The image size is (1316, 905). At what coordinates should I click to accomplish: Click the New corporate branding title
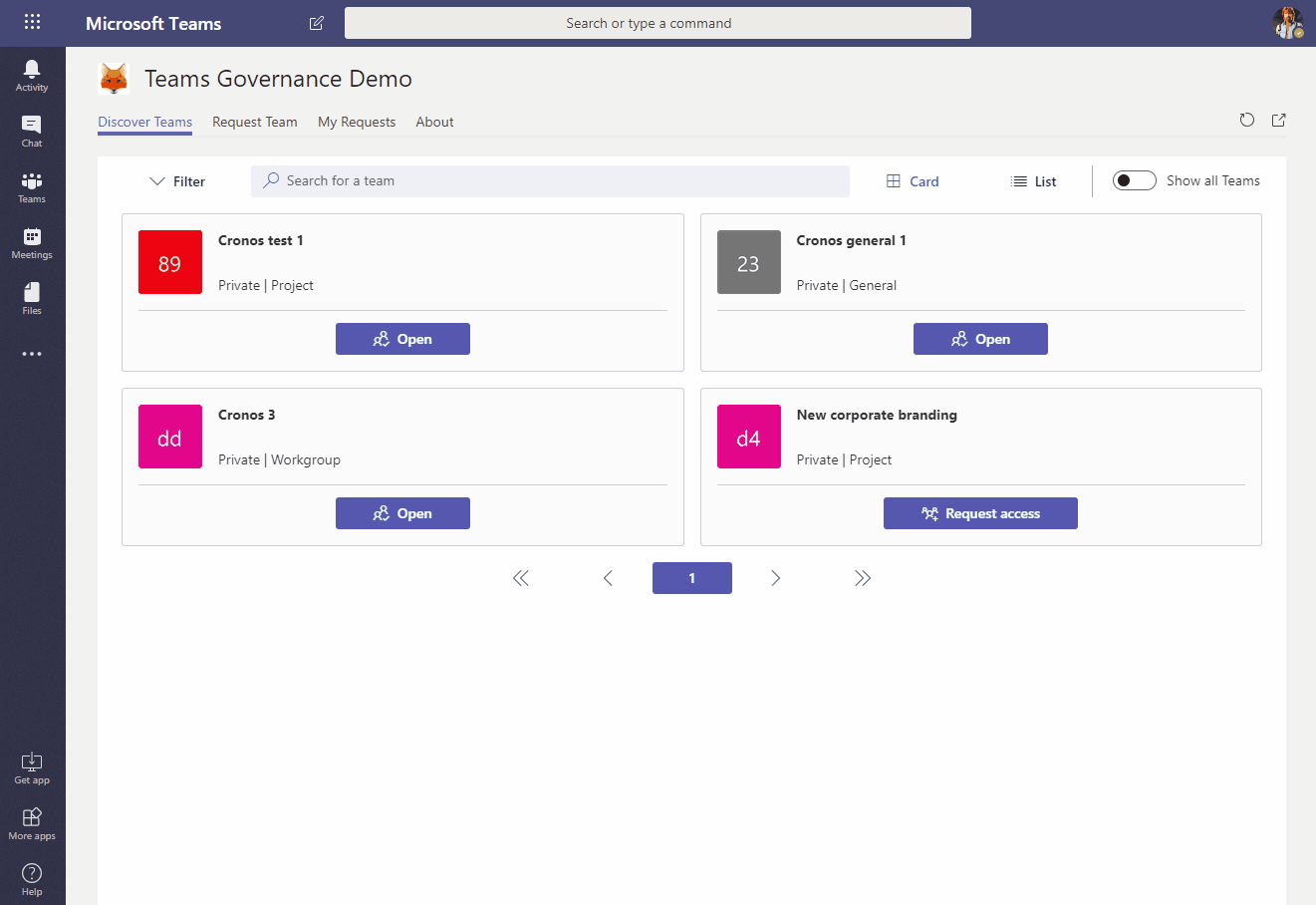(x=877, y=415)
